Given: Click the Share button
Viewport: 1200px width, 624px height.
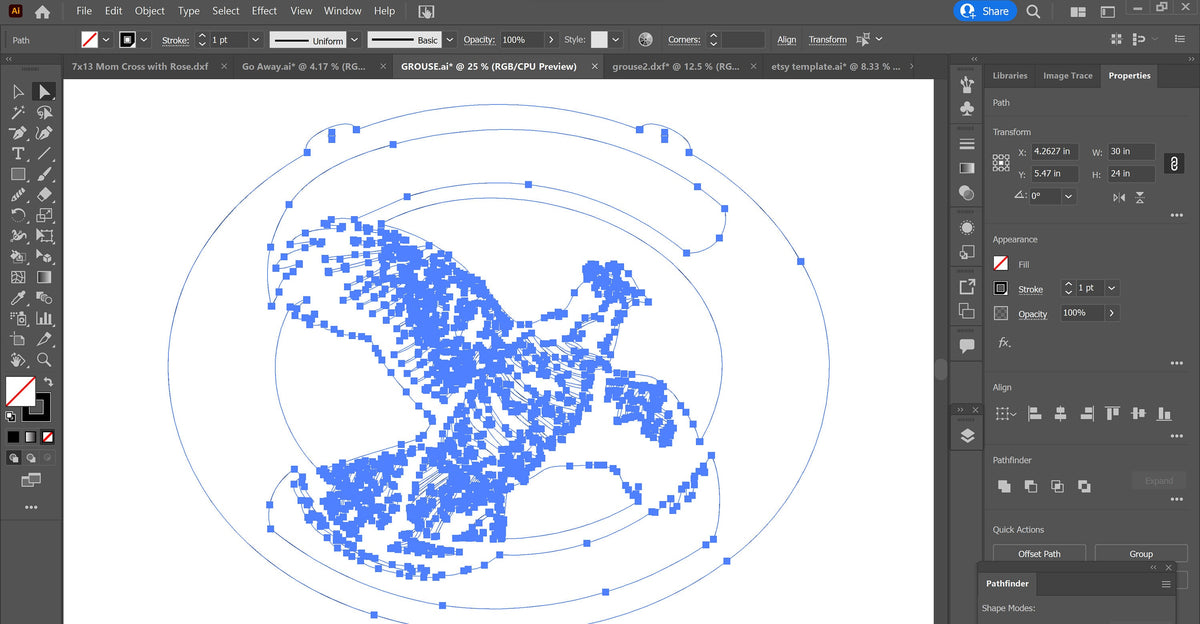Looking at the screenshot, I should (985, 11).
